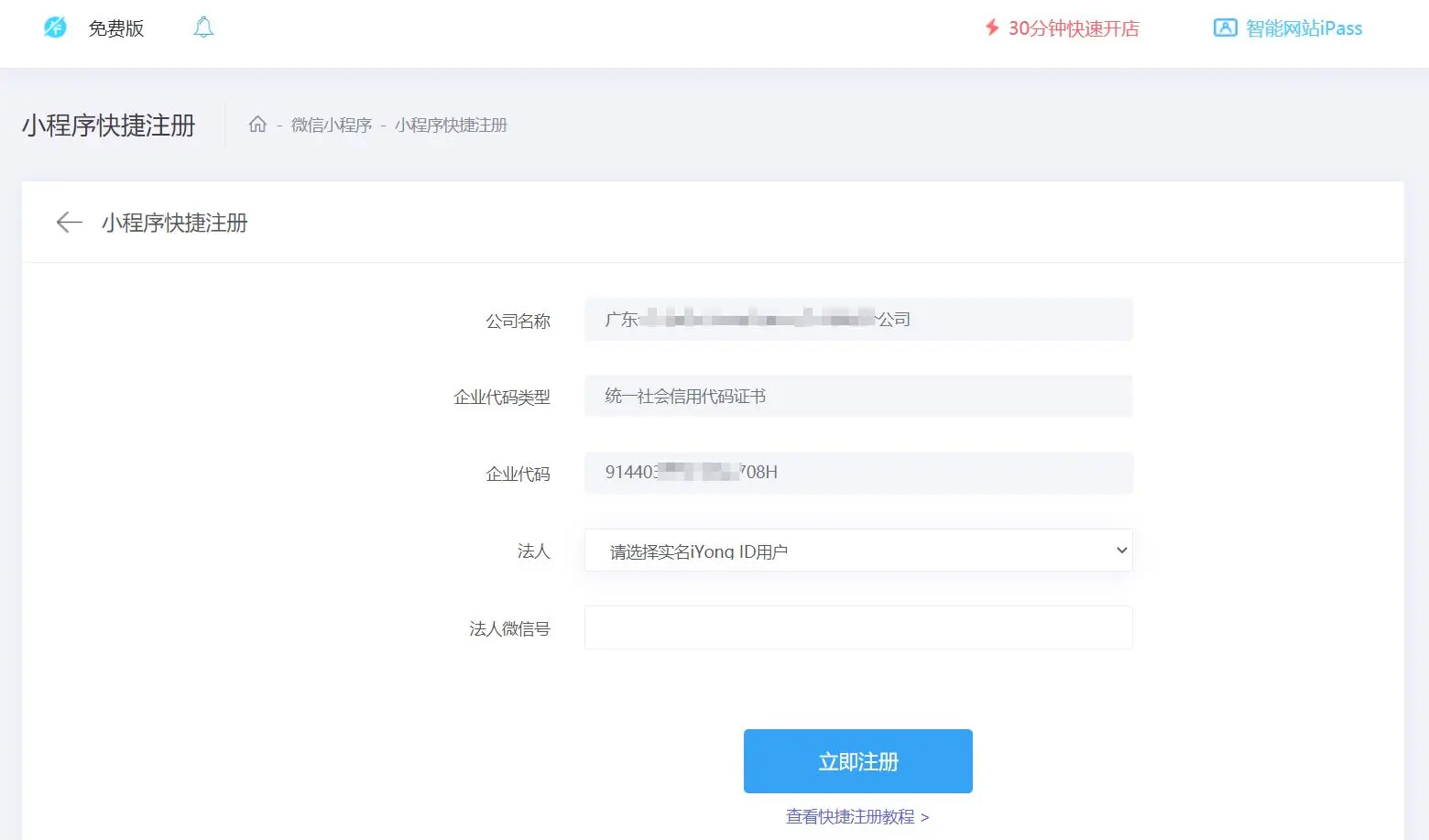Click the back arrow in the form header

[x=69, y=223]
